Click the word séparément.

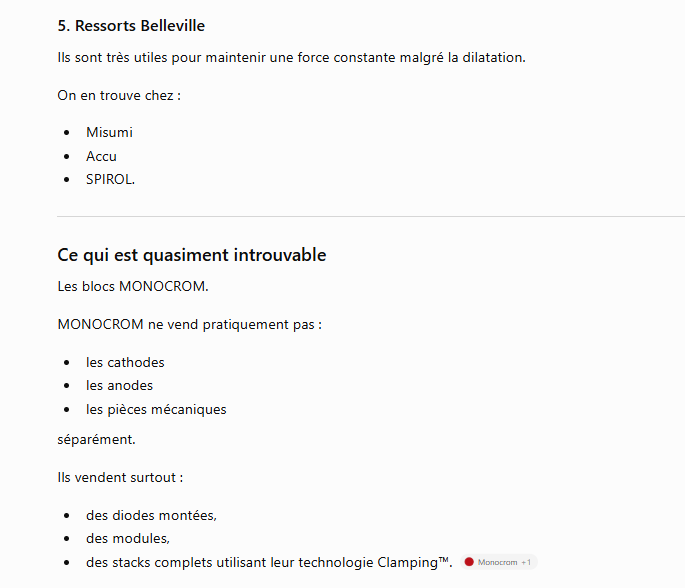97,439
